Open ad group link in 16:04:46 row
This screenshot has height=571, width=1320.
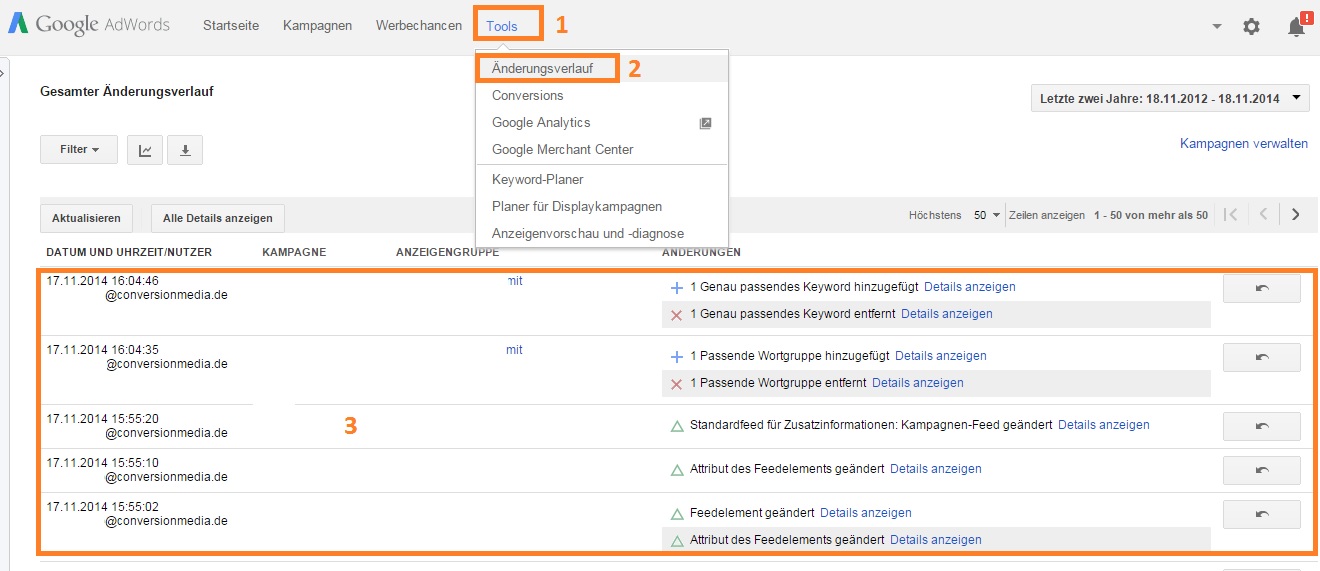[x=514, y=281]
